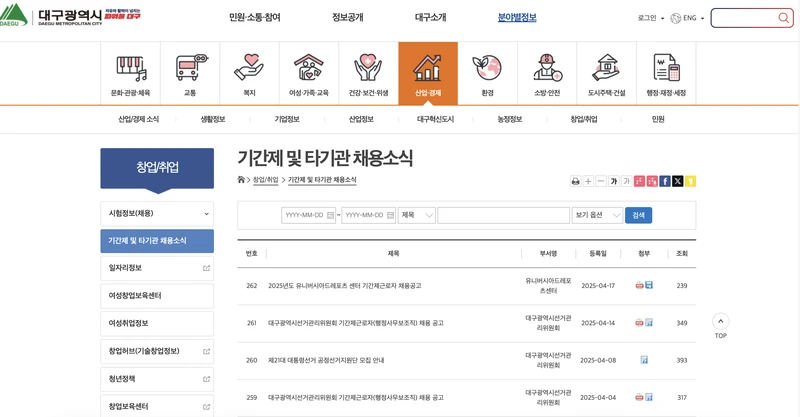Go to 기업정보 submenu
800x417 pixels.
tap(287, 119)
